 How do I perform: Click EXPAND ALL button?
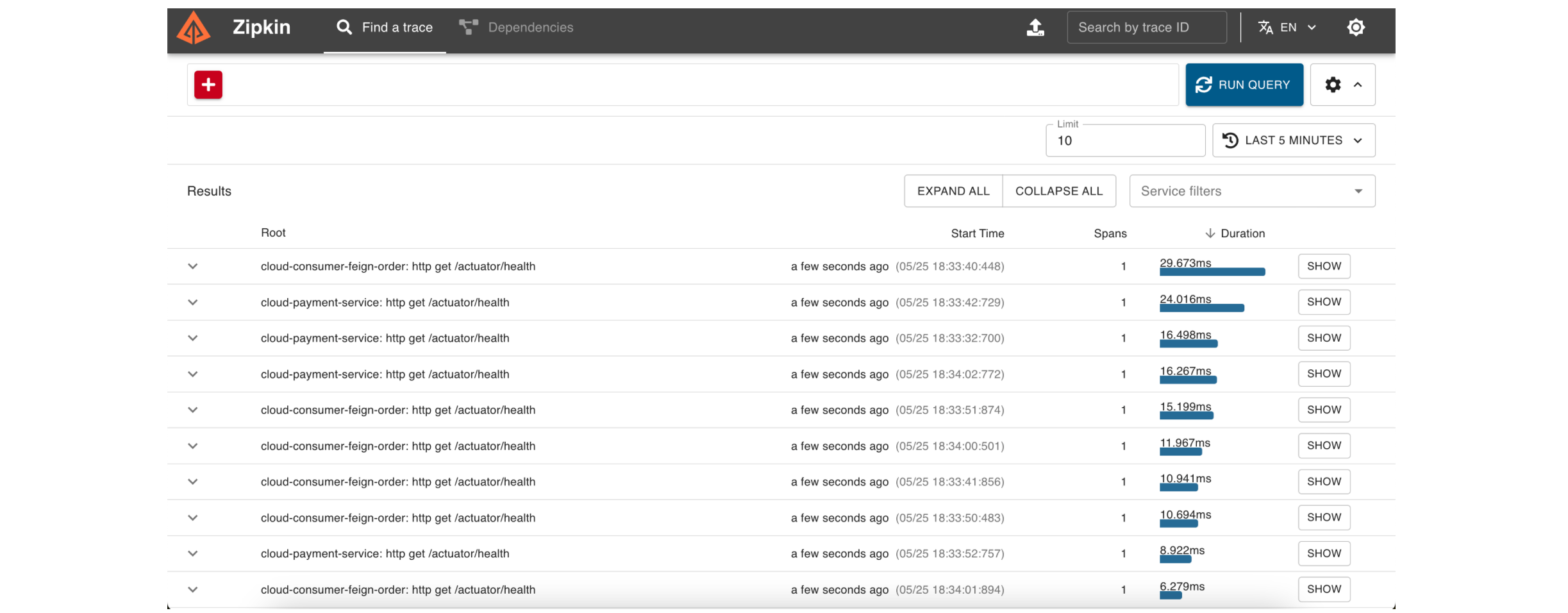point(953,191)
